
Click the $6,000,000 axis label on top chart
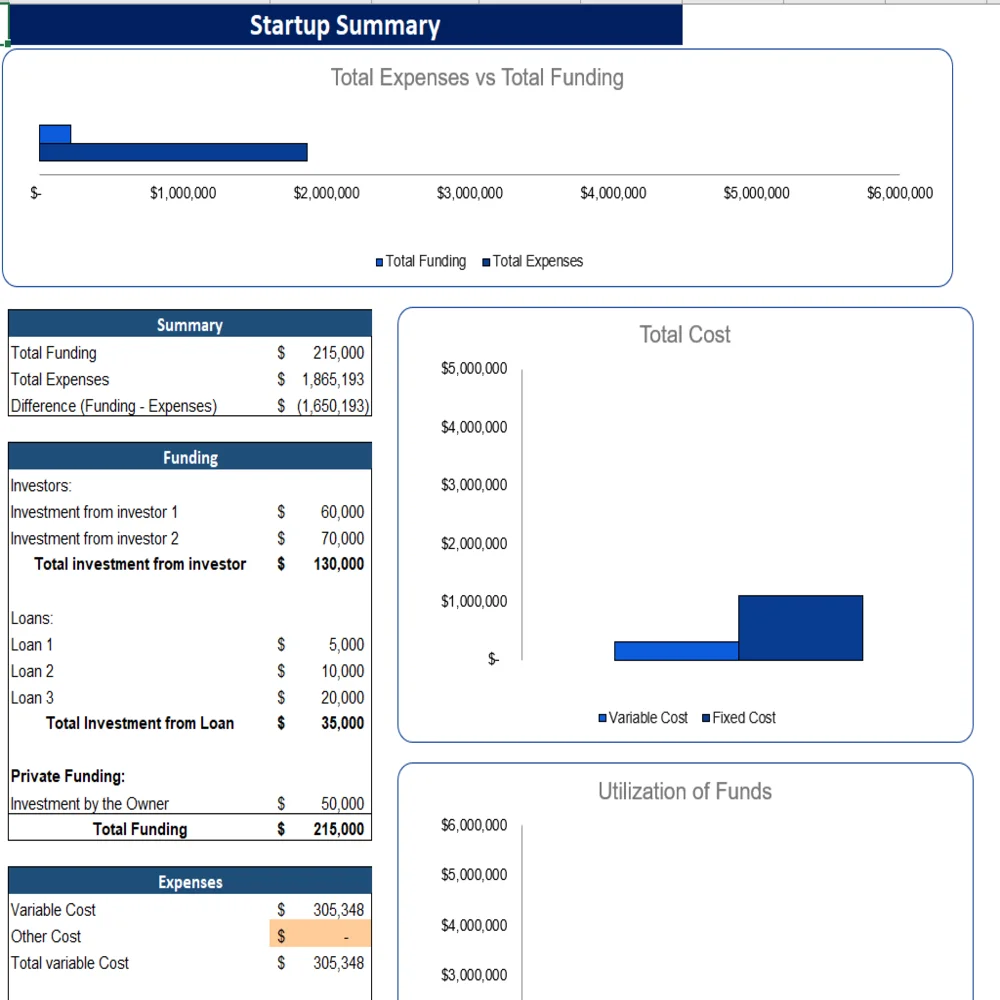[898, 193]
